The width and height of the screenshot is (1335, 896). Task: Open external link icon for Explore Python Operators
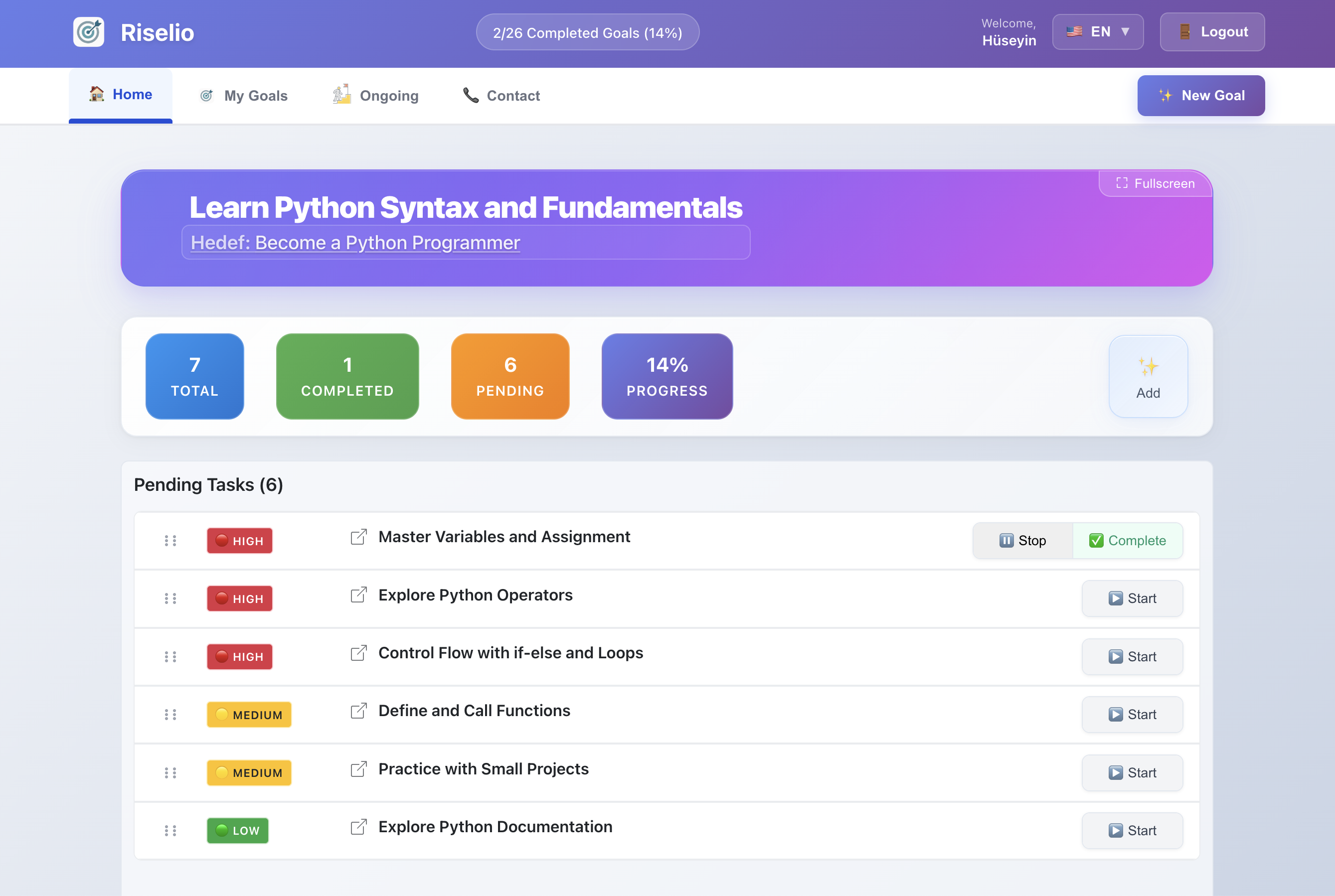358,595
